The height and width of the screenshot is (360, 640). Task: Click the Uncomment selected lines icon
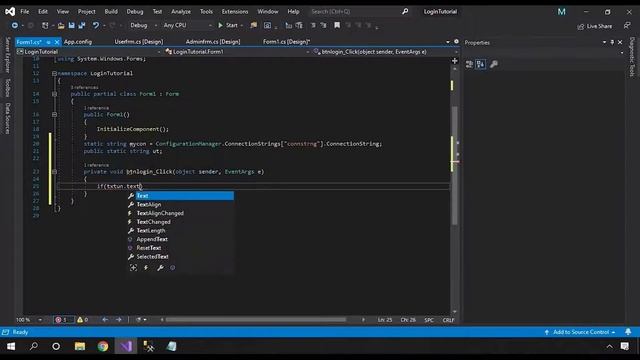(323, 25)
